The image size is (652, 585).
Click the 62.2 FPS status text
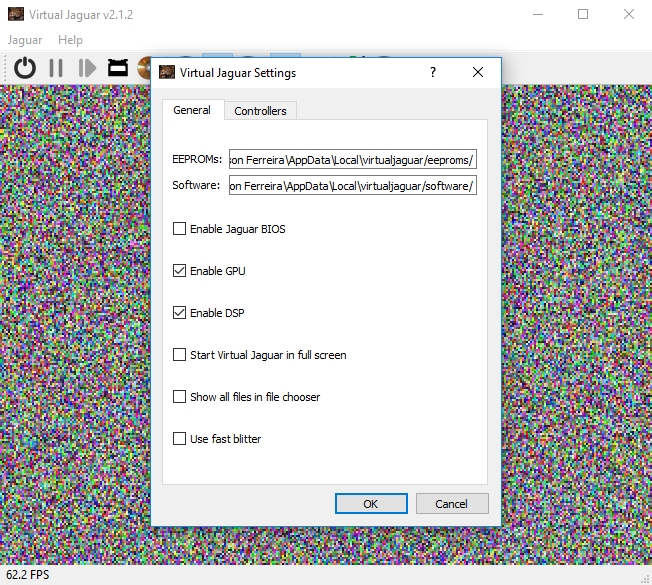[x=28, y=575]
